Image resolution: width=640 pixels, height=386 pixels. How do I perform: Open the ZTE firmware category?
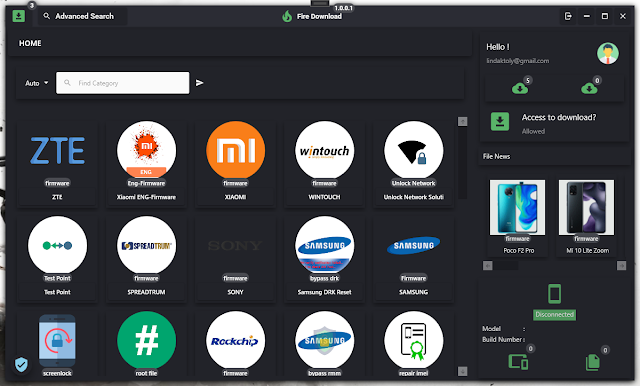(x=57, y=163)
